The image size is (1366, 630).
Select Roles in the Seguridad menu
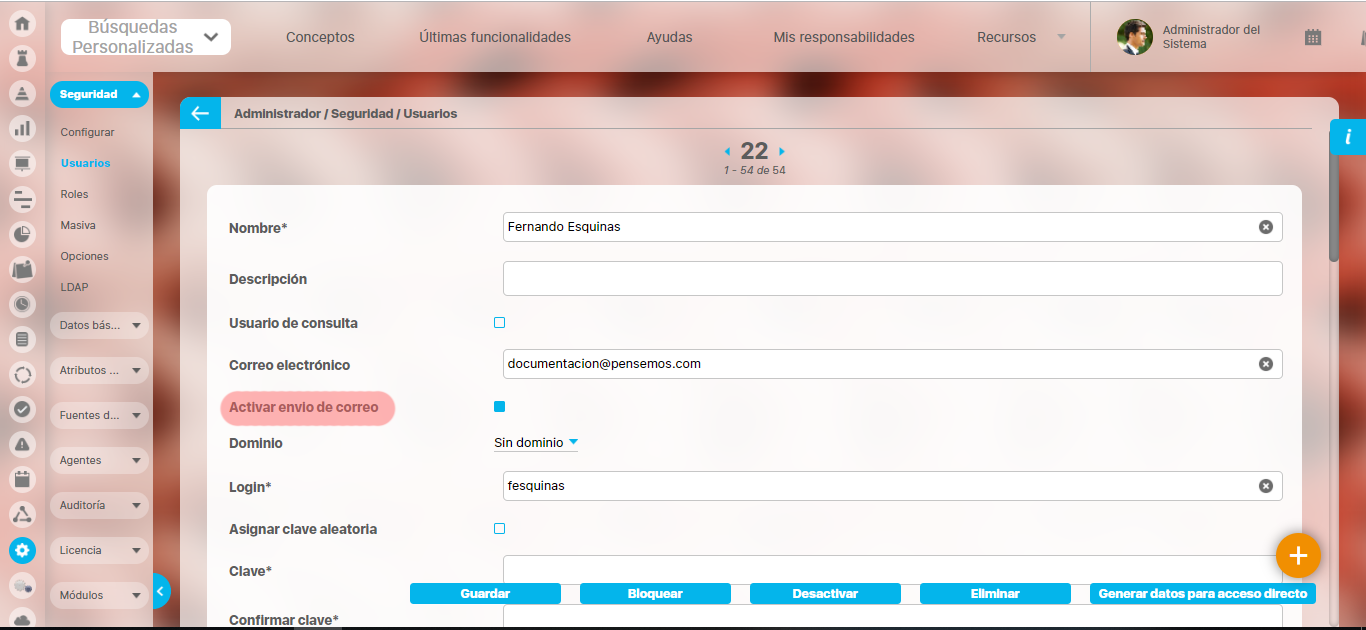[x=74, y=195]
